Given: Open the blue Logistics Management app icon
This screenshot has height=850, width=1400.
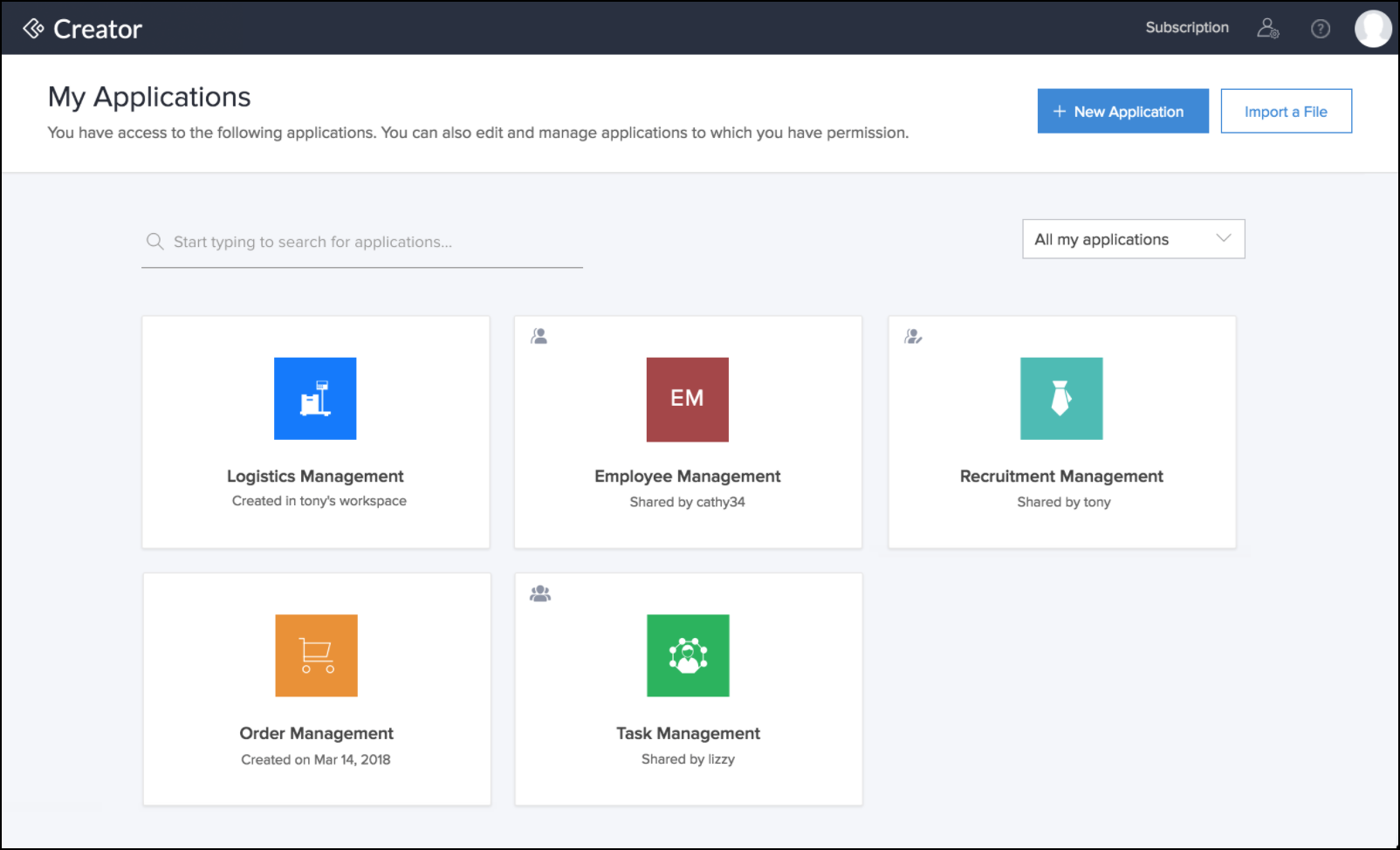Looking at the screenshot, I should coord(315,399).
